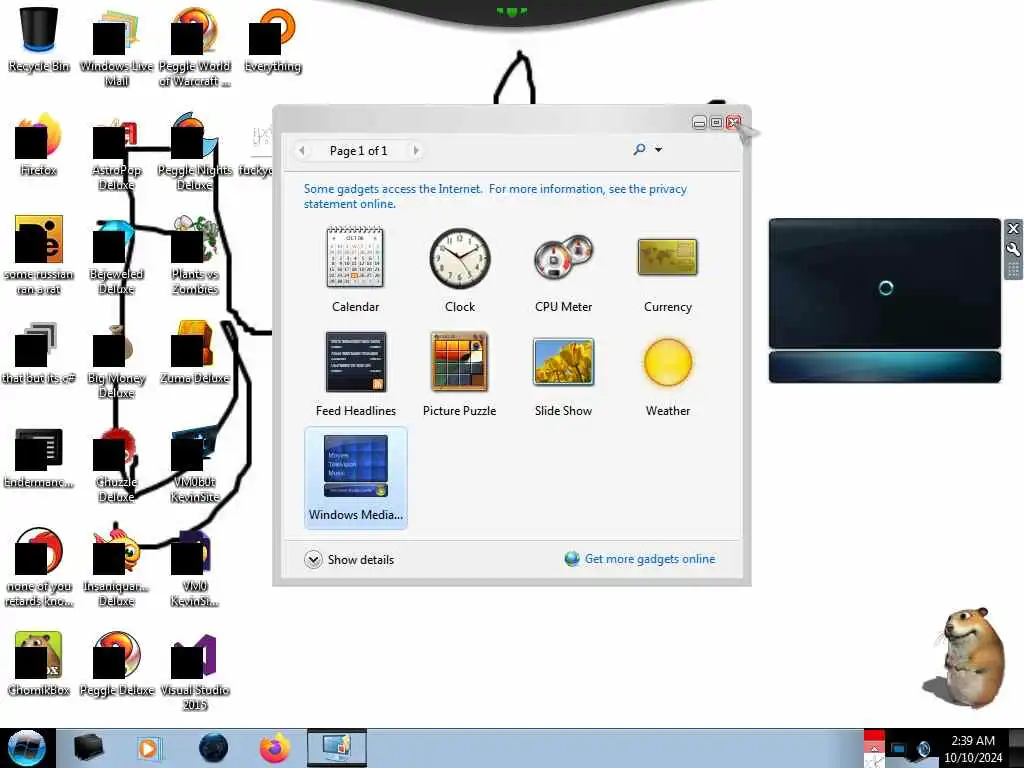This screenshot has width=1024, height=768.
Task: Select the Feed Headlines gadget
Action: pos(355,374)
